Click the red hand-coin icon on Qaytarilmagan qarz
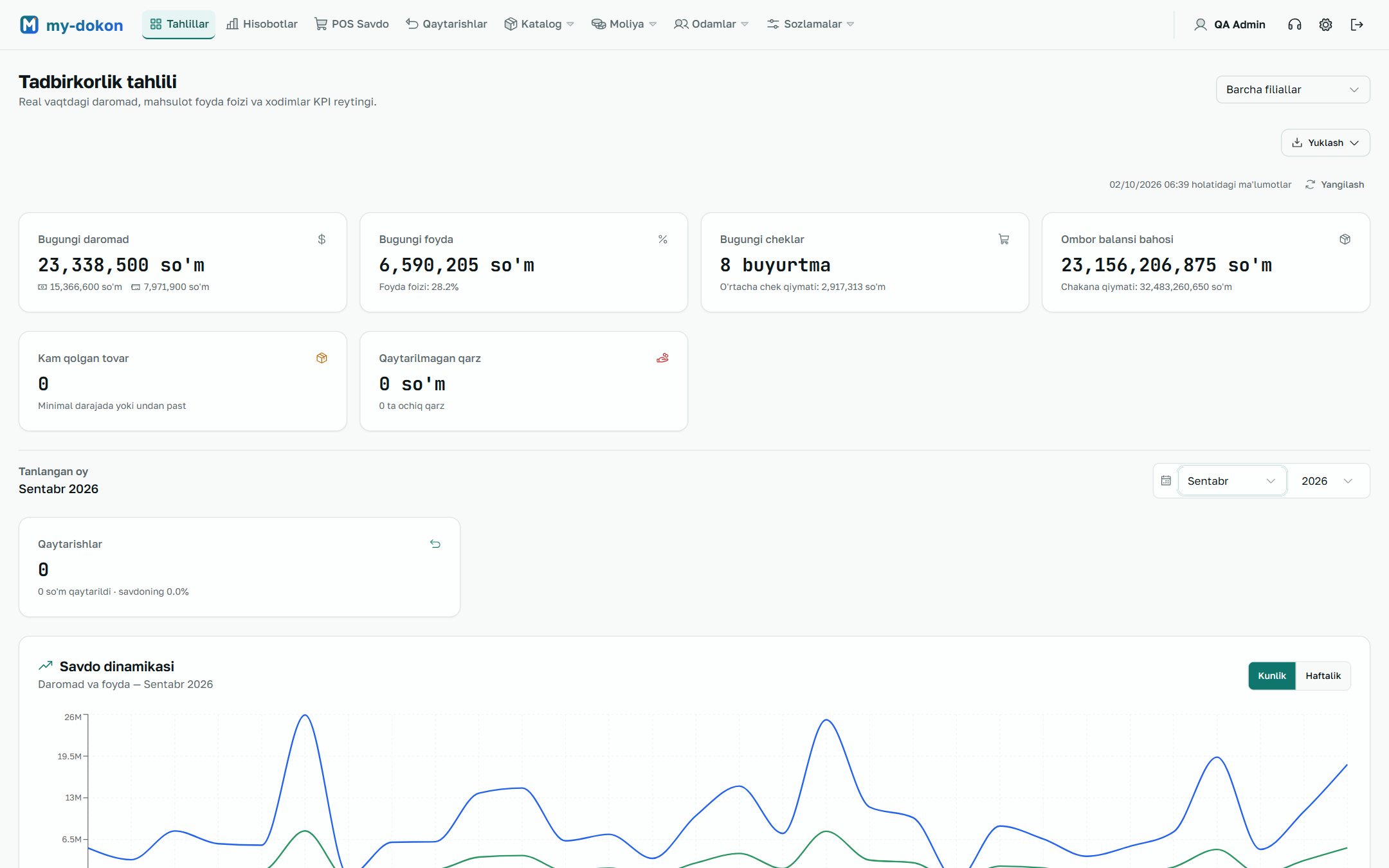This screenshot has width=1389, height=868. [x=662, y=358]
